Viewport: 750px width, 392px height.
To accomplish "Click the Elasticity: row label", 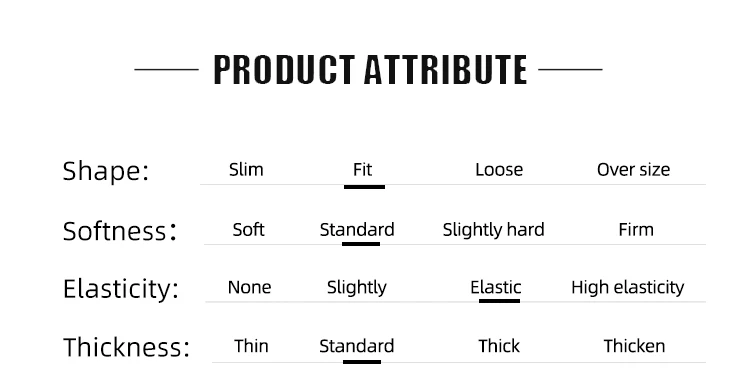I will point(121,289).
